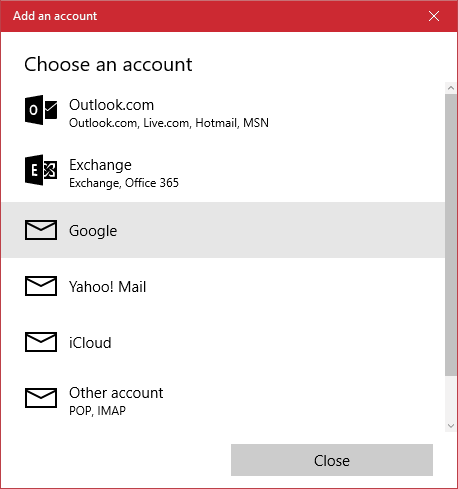Open the Other account option
This screenshot has height=489, width=458.
[x=223, y=401]
